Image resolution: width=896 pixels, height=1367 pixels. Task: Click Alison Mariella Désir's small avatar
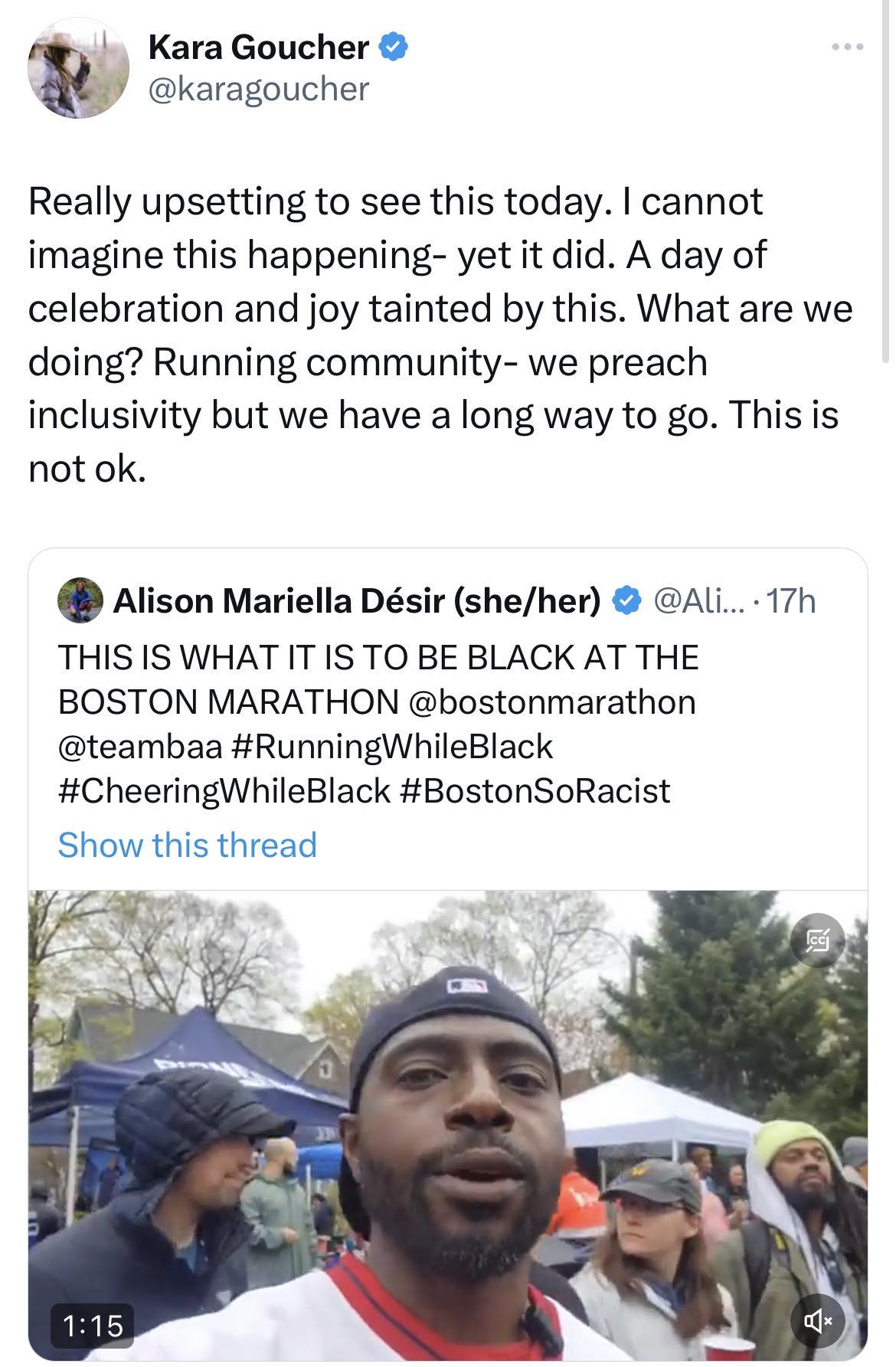click(80, 600)
